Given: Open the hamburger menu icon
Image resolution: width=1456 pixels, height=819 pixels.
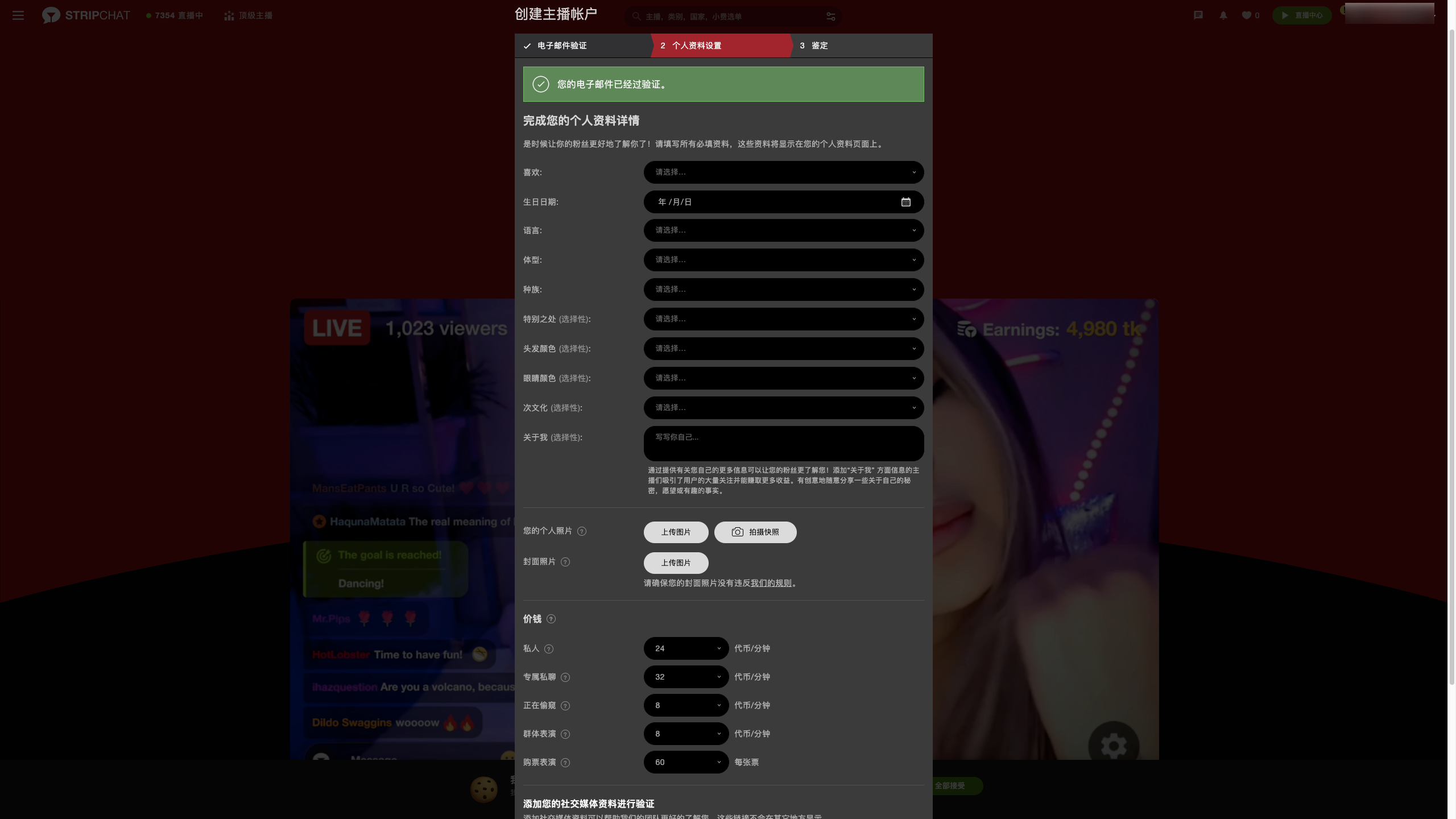Looking at the screenshot, I should pos(18,15).
